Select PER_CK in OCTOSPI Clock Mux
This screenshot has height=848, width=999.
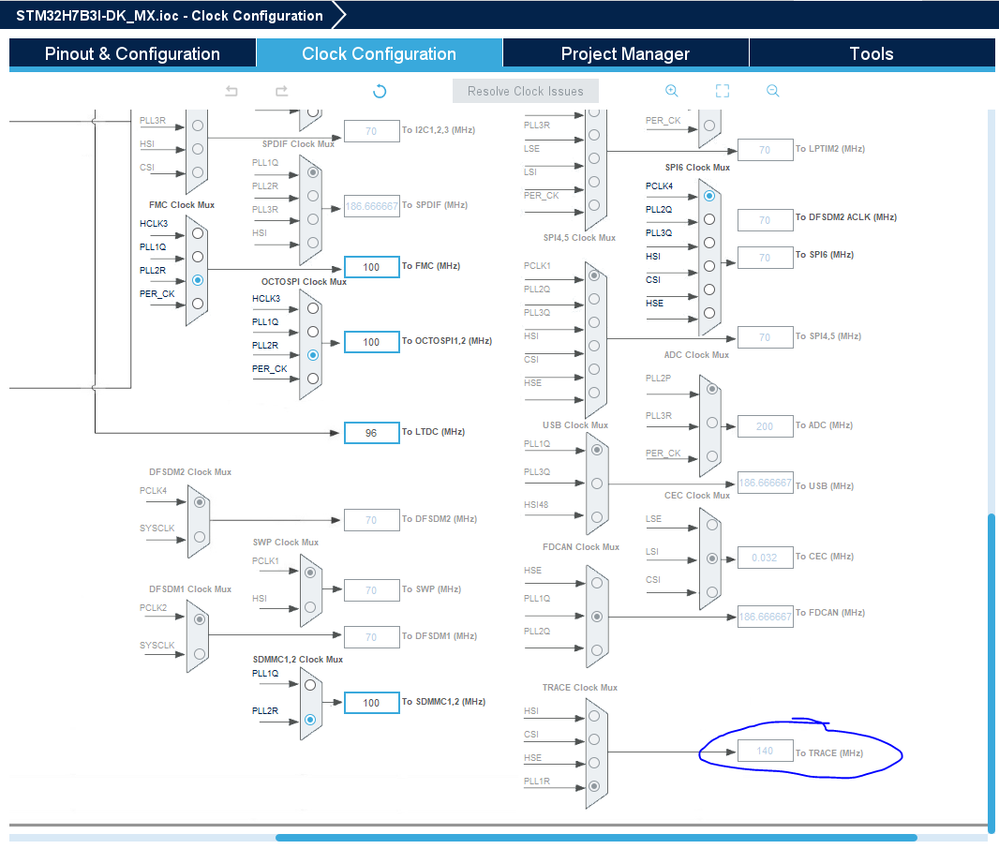coord(313,378)
